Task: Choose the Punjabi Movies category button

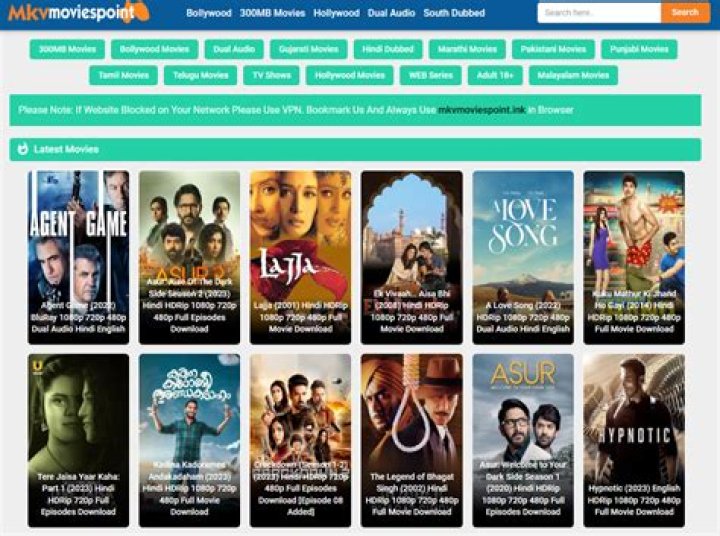Action: (x=639, y=49)
